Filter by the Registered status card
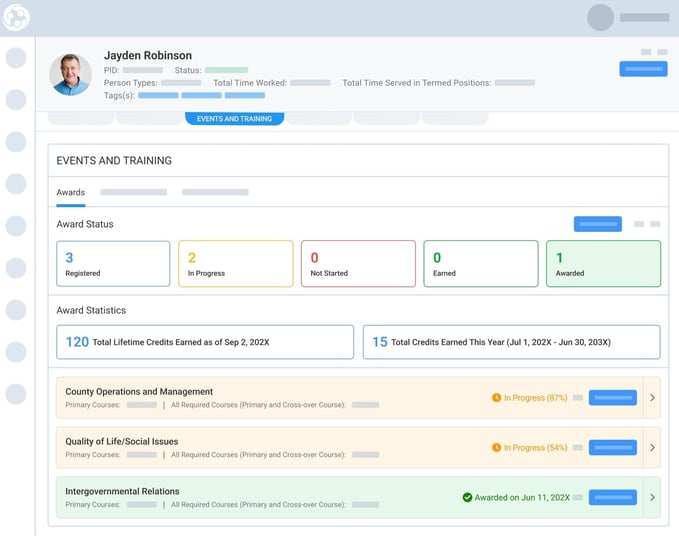The height and width of the screenshot is (536, 679). click(113, 264)
